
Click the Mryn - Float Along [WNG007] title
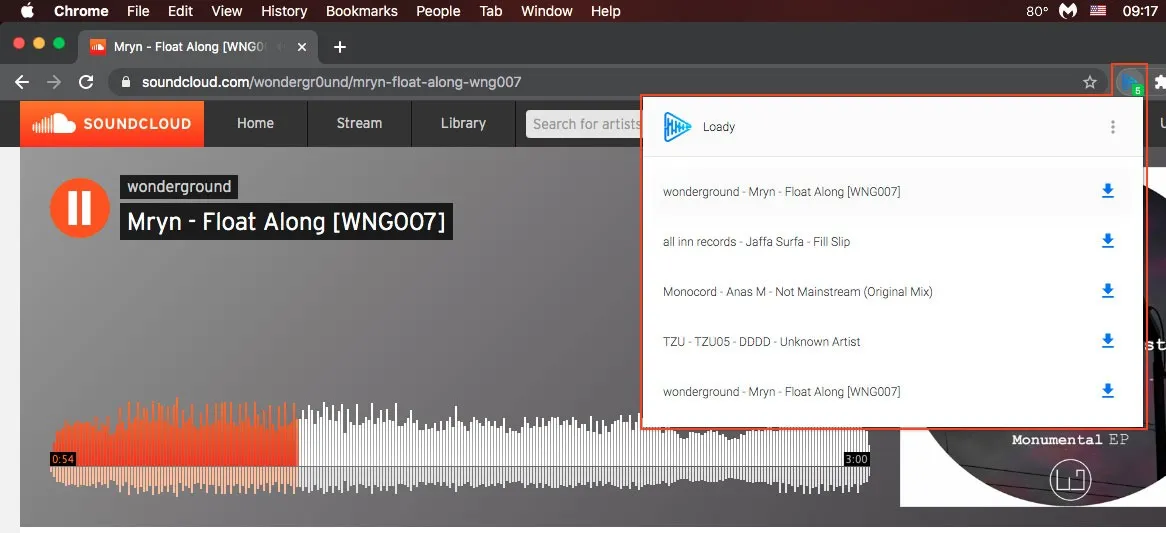pos(286,222)
